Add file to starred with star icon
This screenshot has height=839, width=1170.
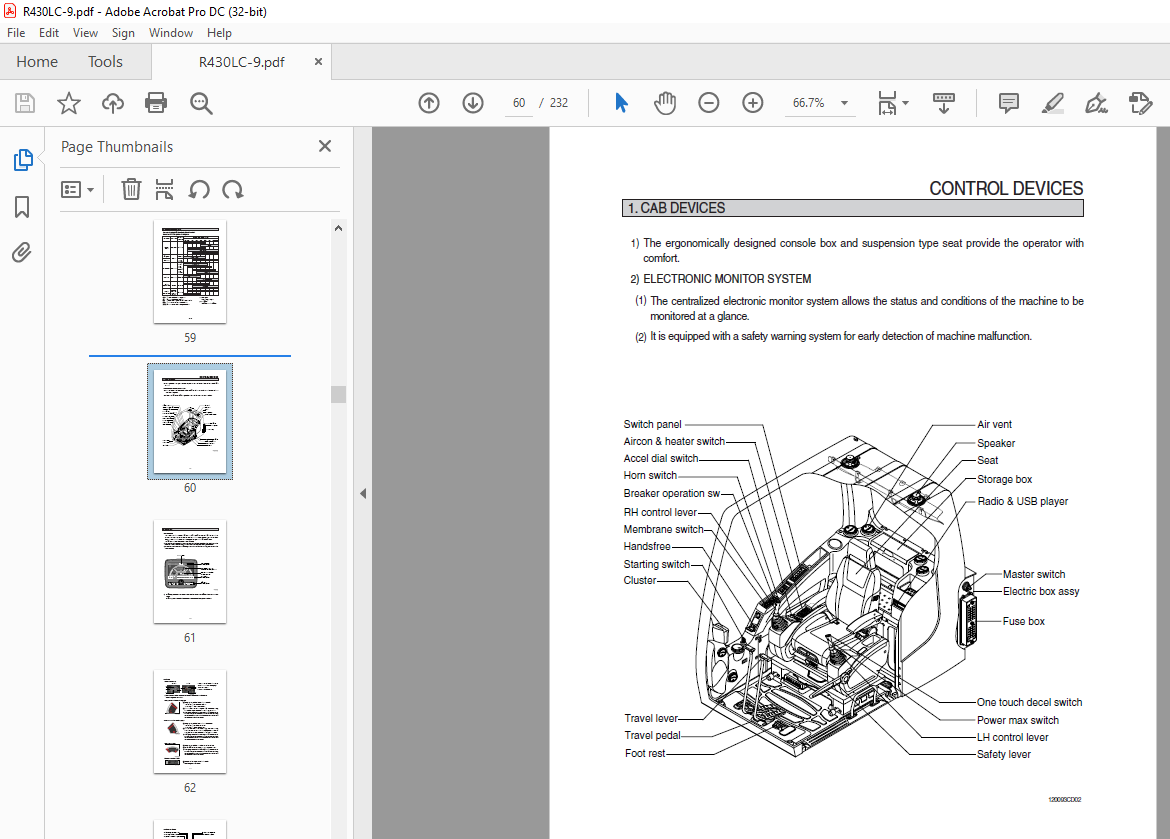pos(69,103)
